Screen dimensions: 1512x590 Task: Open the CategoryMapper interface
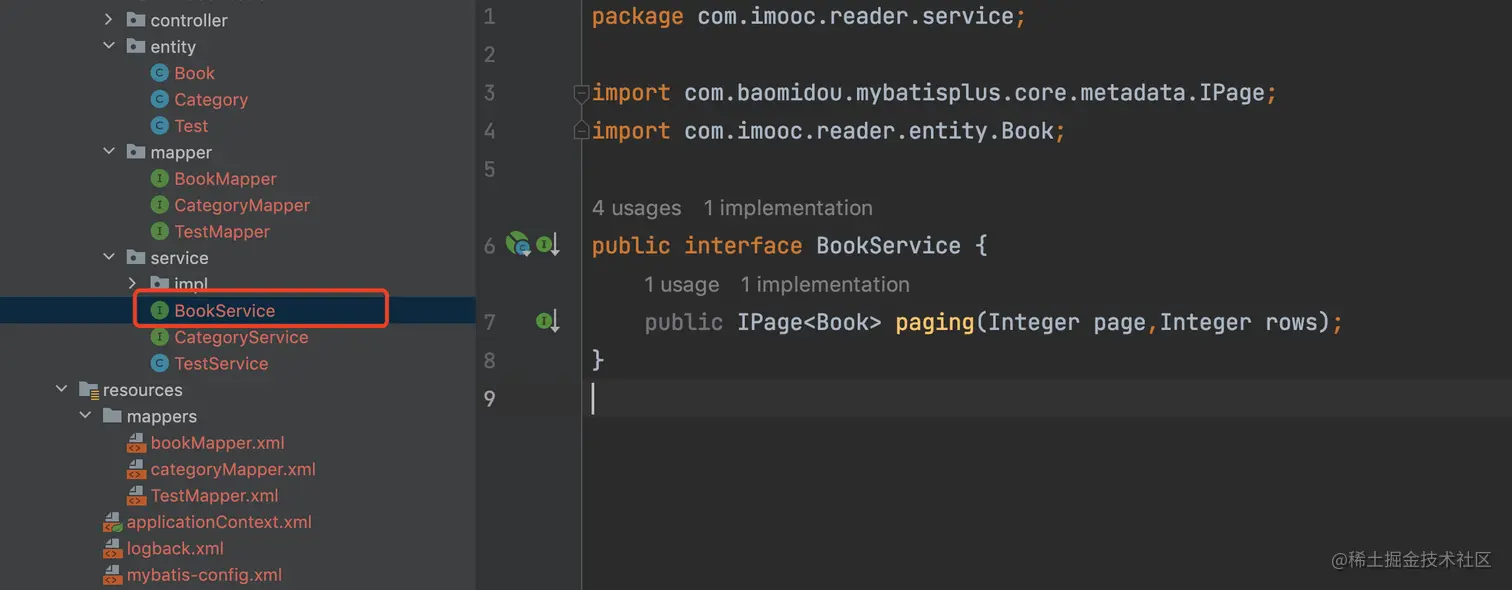tap(242, 205)
